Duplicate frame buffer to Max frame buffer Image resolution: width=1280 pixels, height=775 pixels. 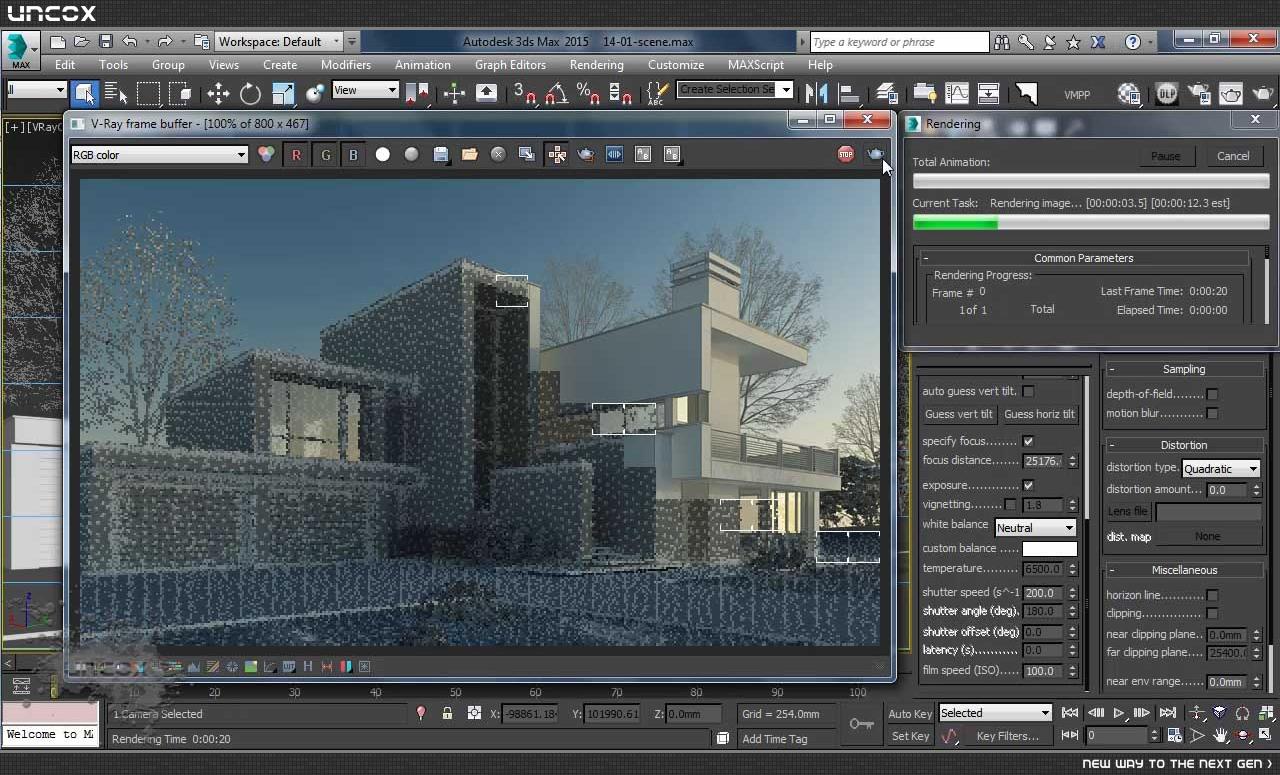527,154
